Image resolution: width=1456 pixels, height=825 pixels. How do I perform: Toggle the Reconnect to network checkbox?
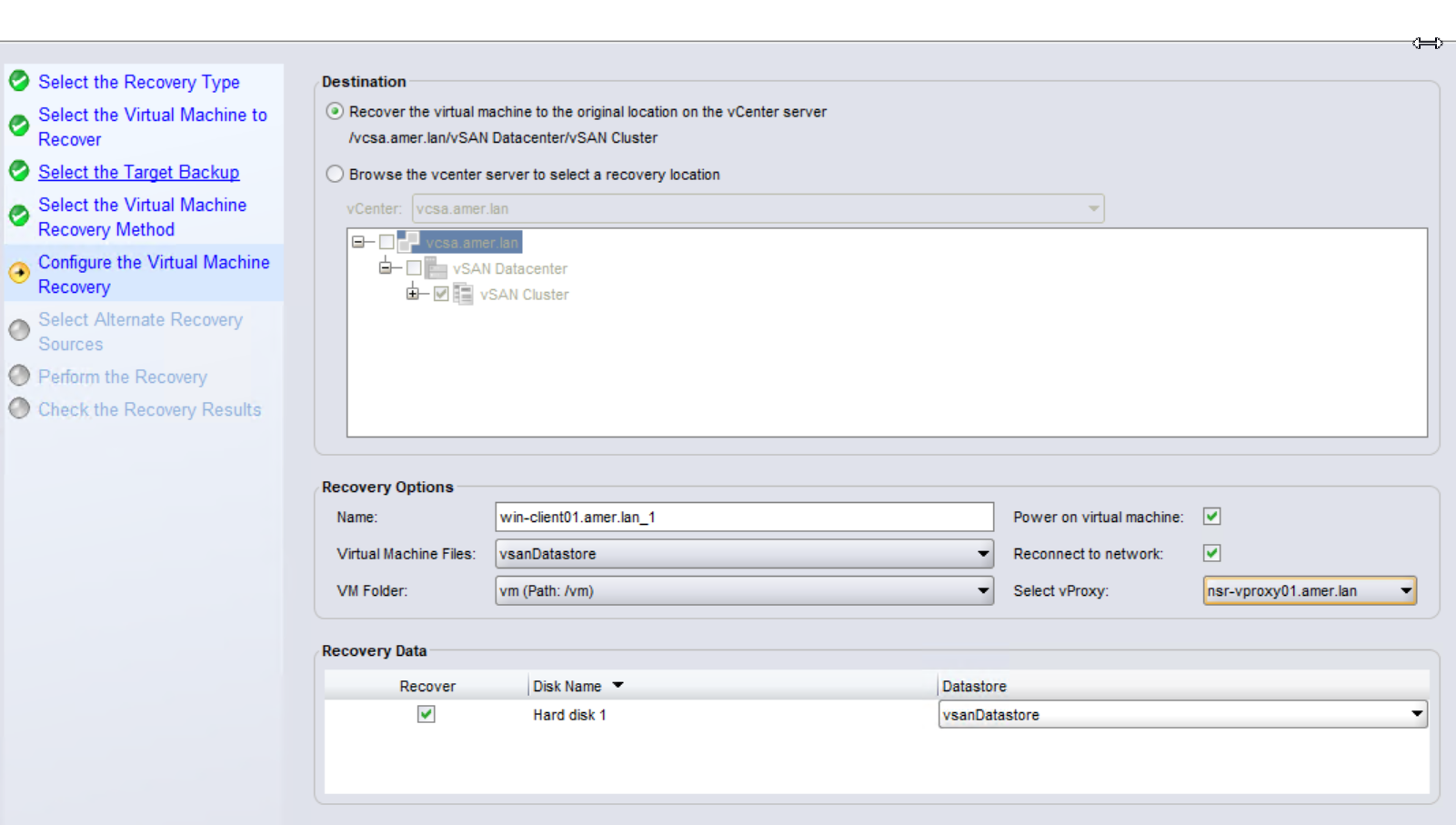pyautogui.click(x=1211, y=553)
